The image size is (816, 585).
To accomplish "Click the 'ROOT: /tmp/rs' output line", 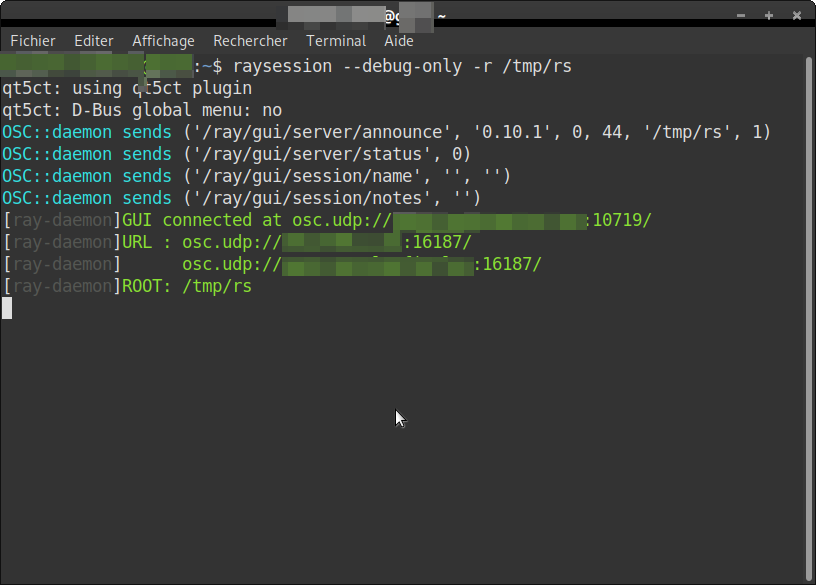I will pyautogui.click(x=187, y=286).
